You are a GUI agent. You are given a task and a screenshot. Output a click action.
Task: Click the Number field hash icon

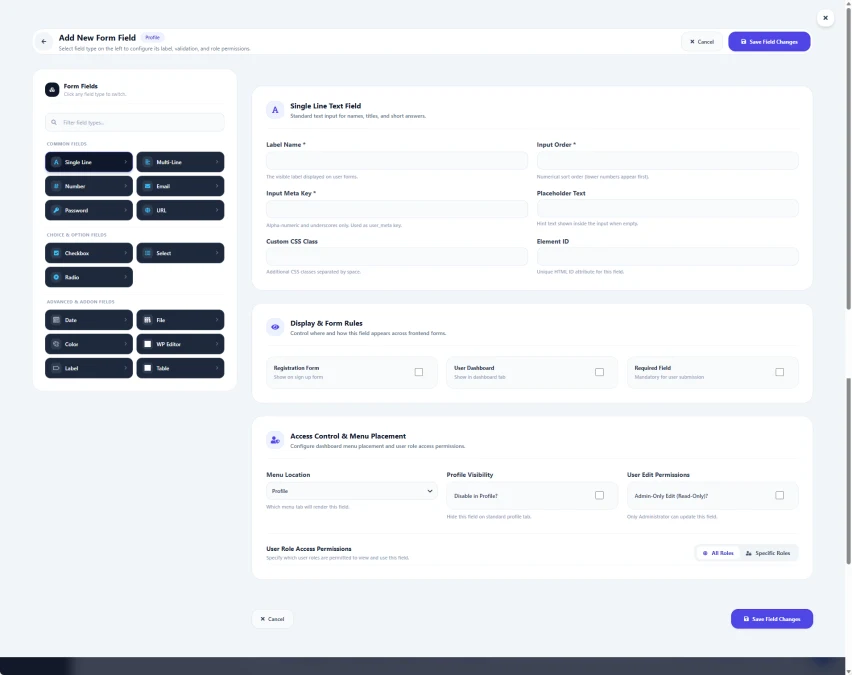point(56,186)
